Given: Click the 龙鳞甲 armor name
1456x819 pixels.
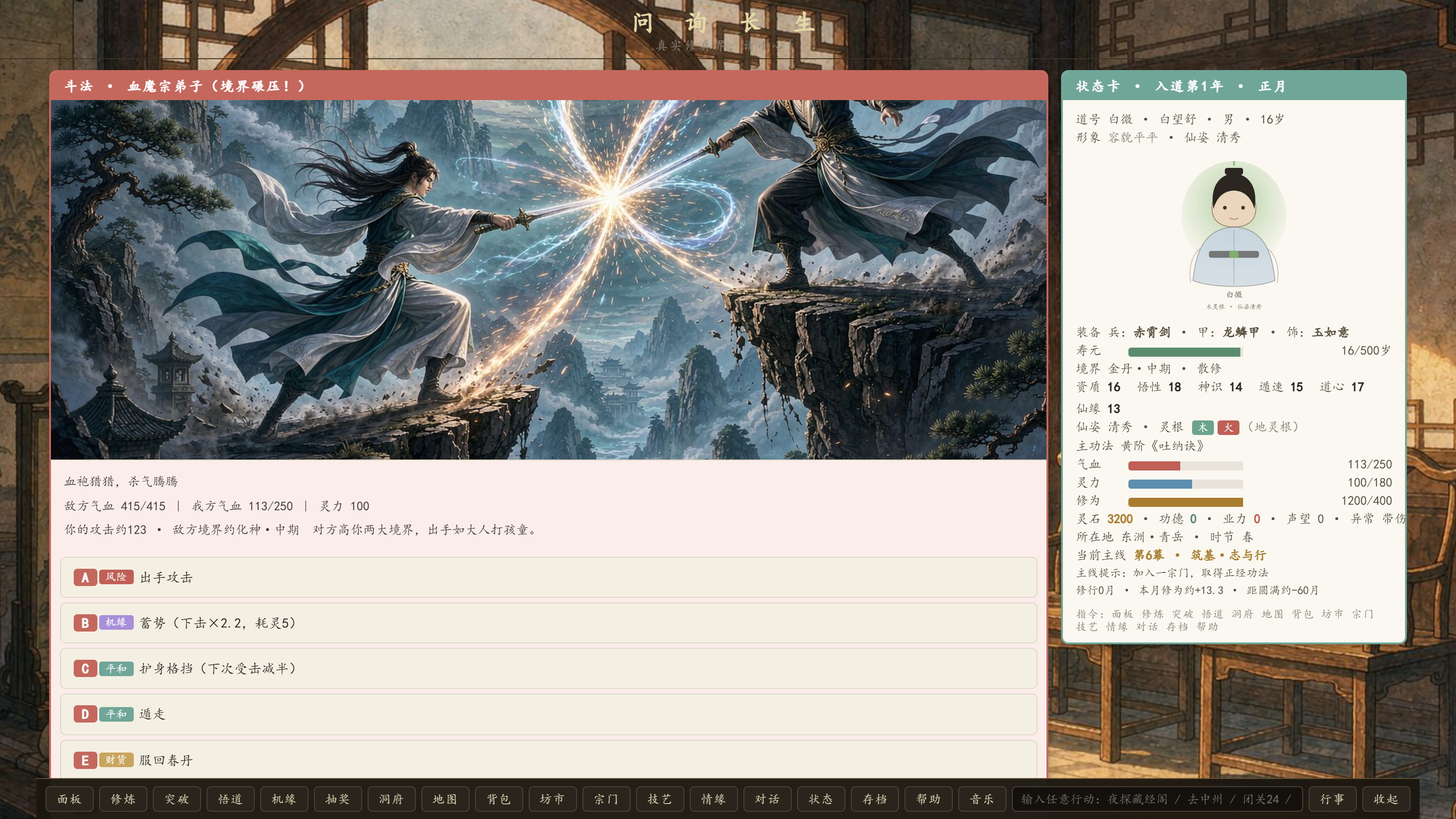Looking at the screenshot, I should coord(1241,332).
